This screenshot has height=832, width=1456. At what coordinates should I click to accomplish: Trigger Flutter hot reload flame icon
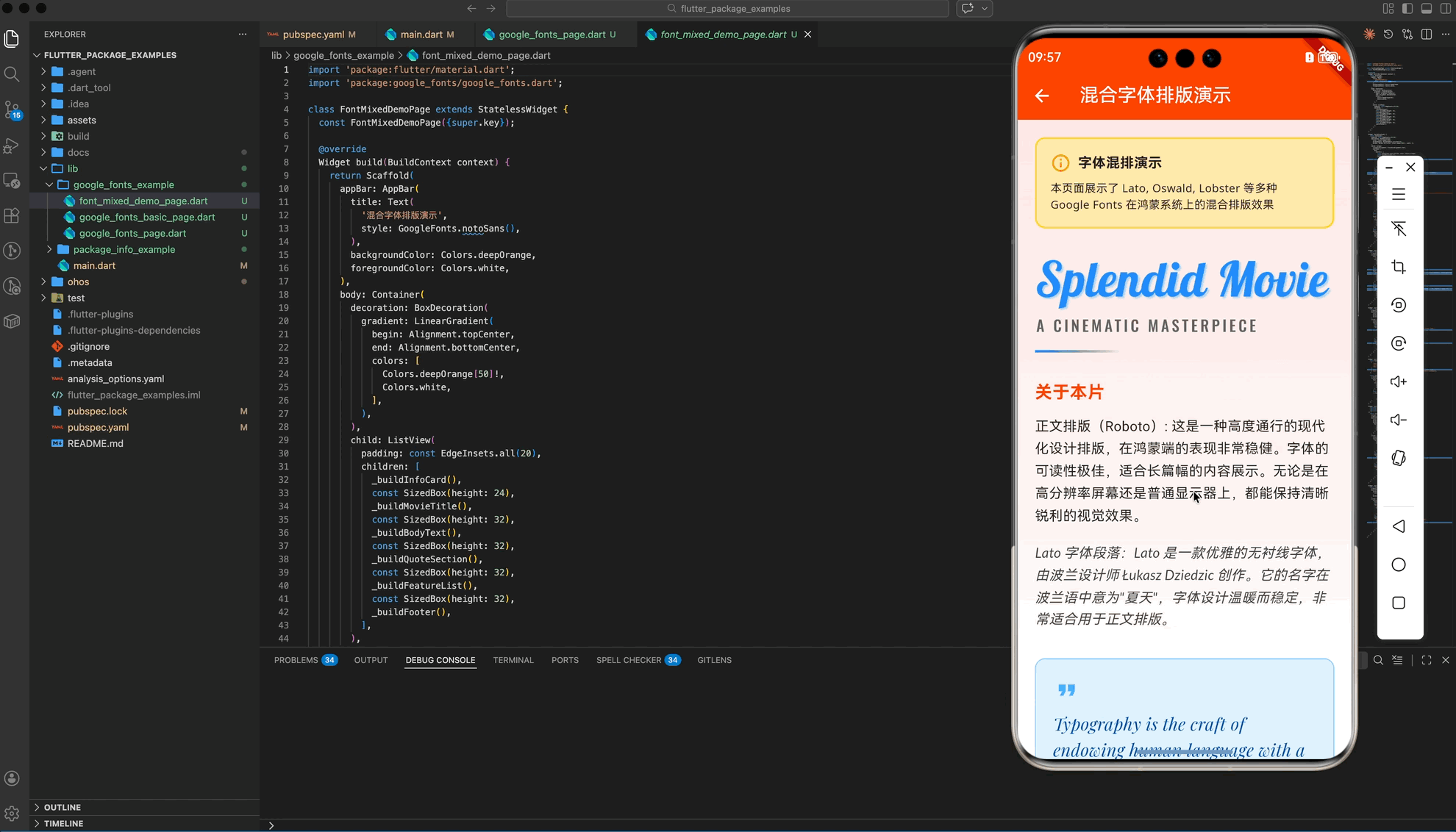[x=1368, y=34]
